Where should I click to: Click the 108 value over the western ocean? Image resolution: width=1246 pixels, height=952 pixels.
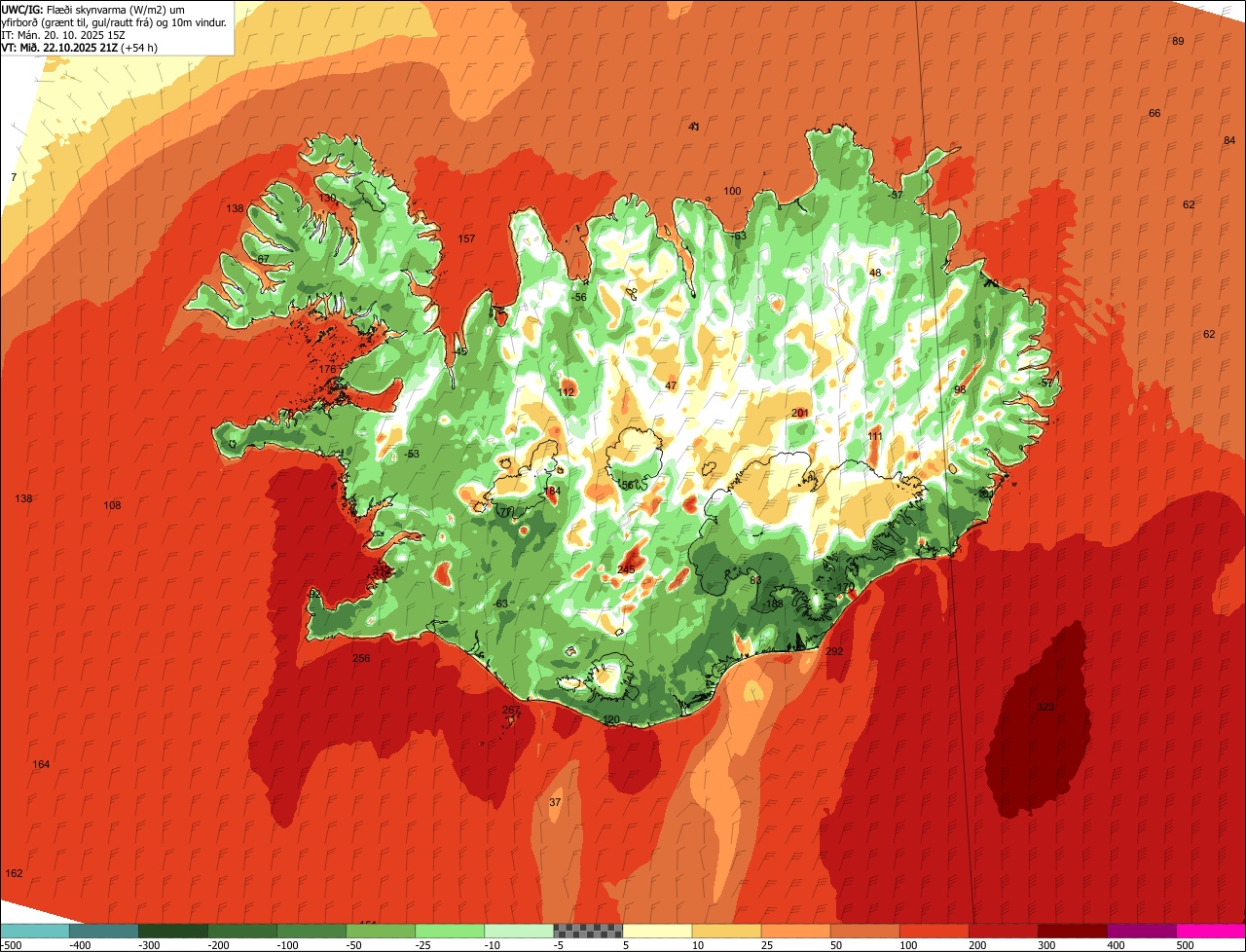pos(113,505)
